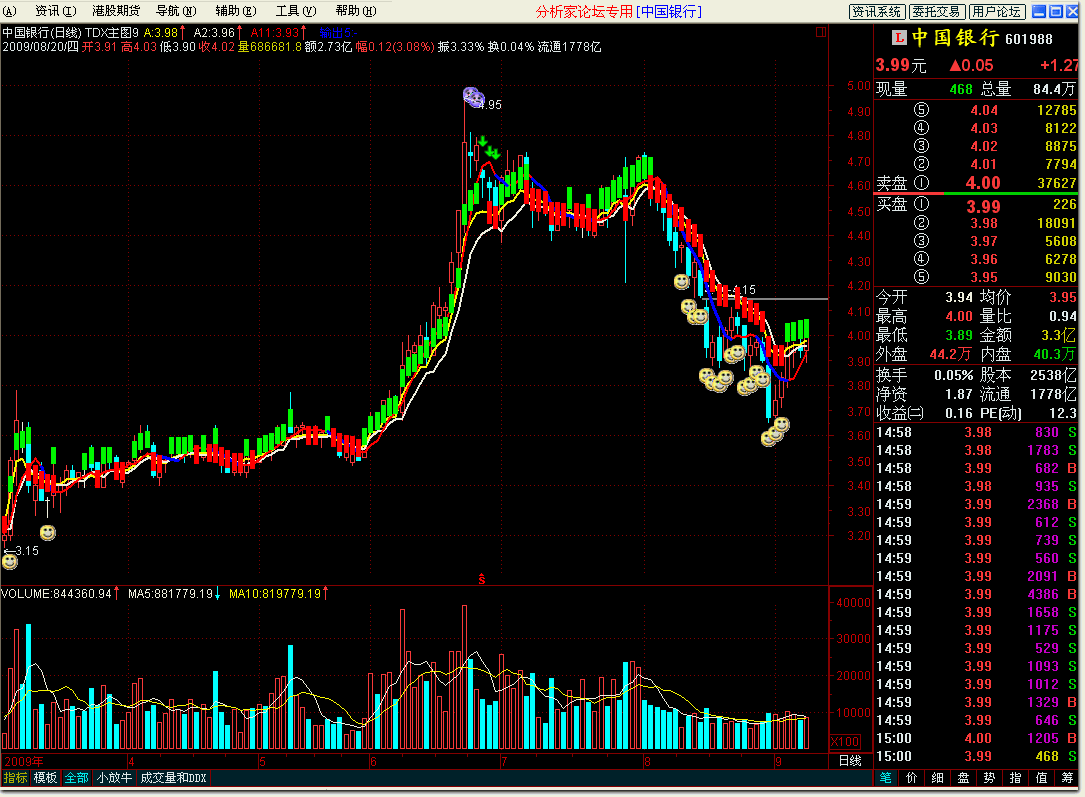The height and width of the screenshot is (797, 1085).
Task: Switch to the 指 index tab
Action: click(x=1015, y=778)
